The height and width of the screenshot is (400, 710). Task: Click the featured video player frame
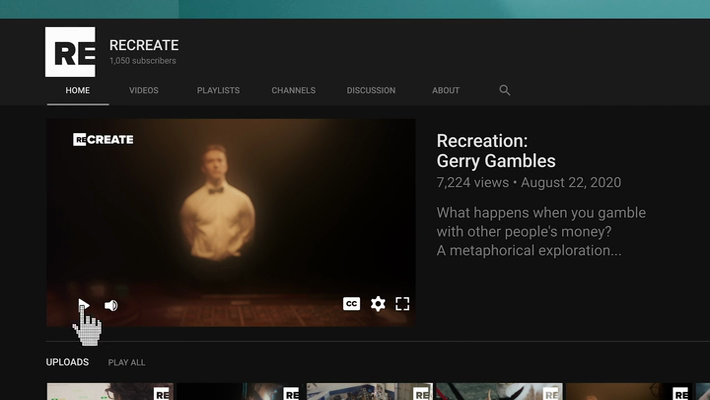tap(231, 222)
